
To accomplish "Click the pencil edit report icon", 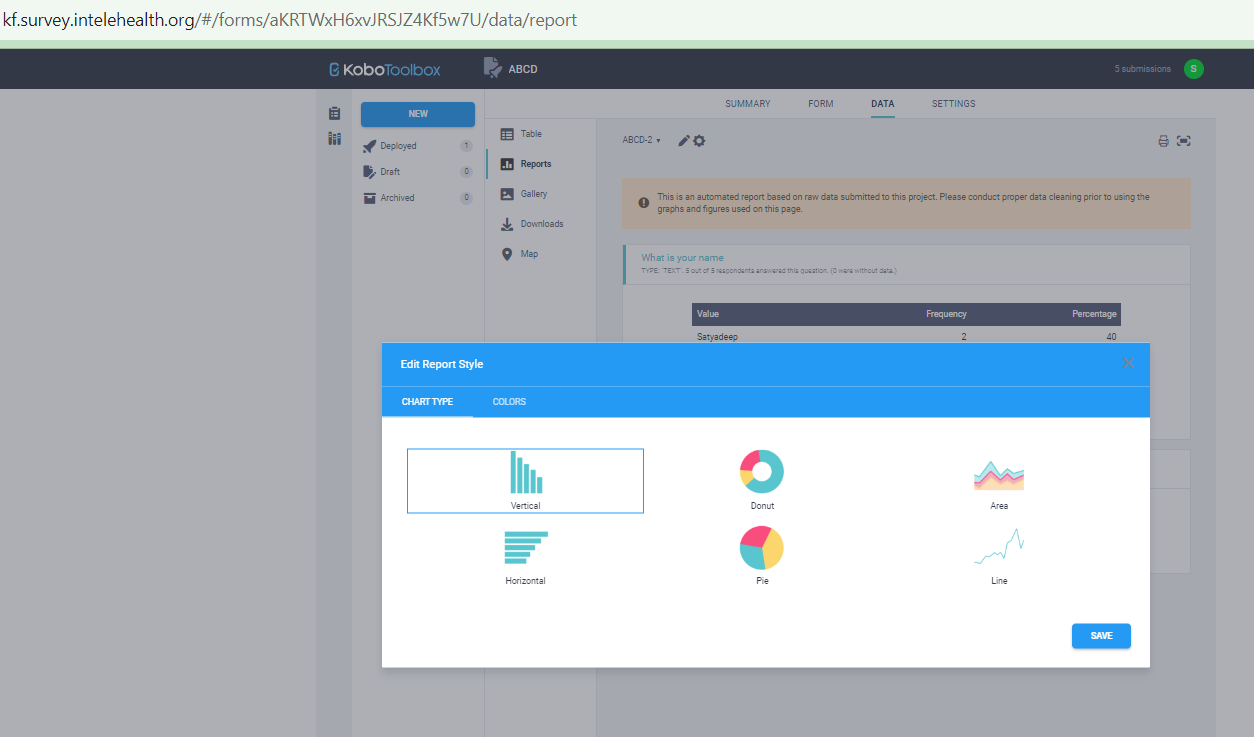I will (684, 141).
